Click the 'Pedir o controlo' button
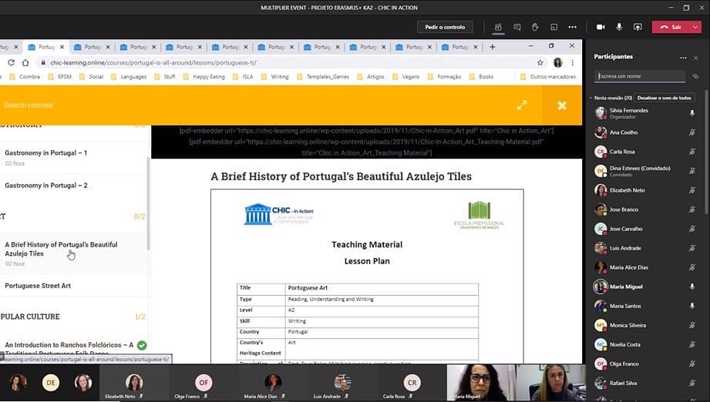This screenshot has height=402, width=710. (444, 27)
